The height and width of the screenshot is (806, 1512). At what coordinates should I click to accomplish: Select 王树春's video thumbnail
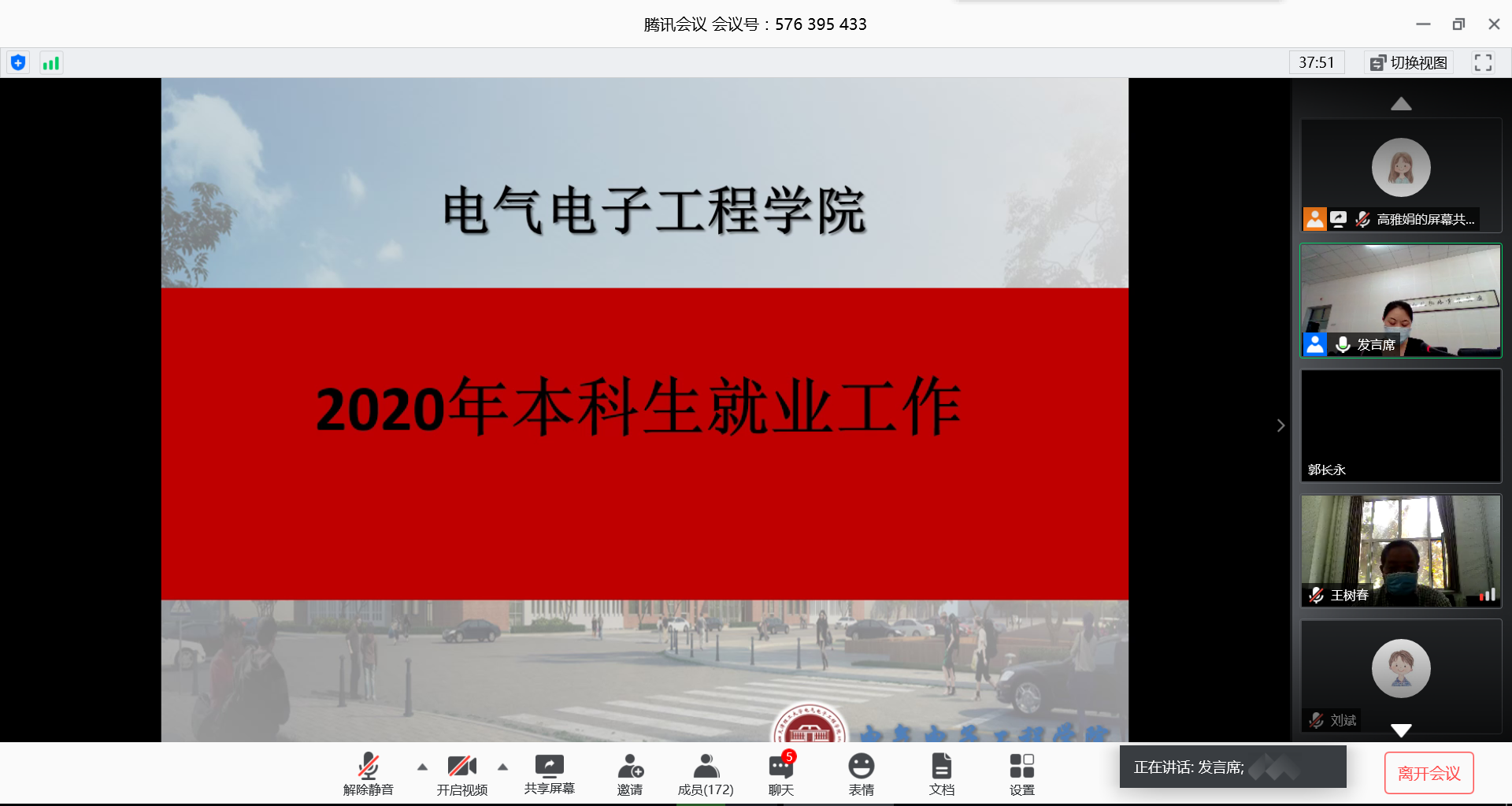click(1401, 551)
